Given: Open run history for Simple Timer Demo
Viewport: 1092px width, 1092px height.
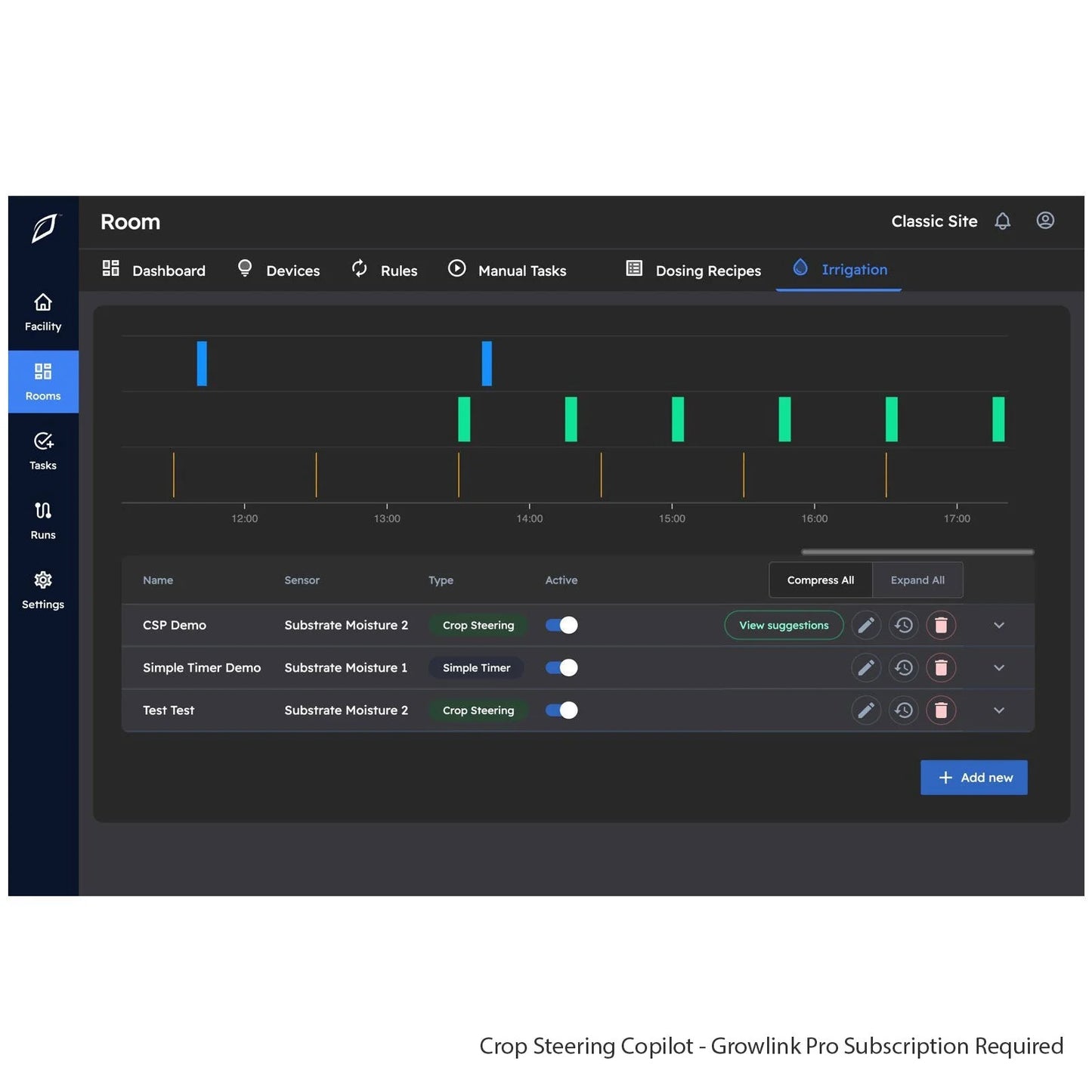Looking at the screenshot, I should (904, 667).
